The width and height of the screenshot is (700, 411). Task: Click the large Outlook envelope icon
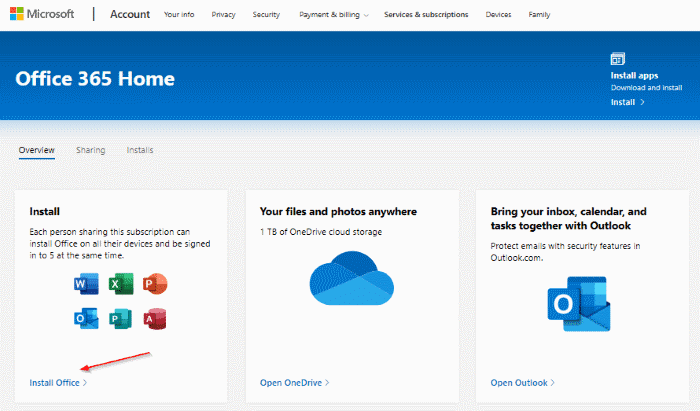coord(579,304)
